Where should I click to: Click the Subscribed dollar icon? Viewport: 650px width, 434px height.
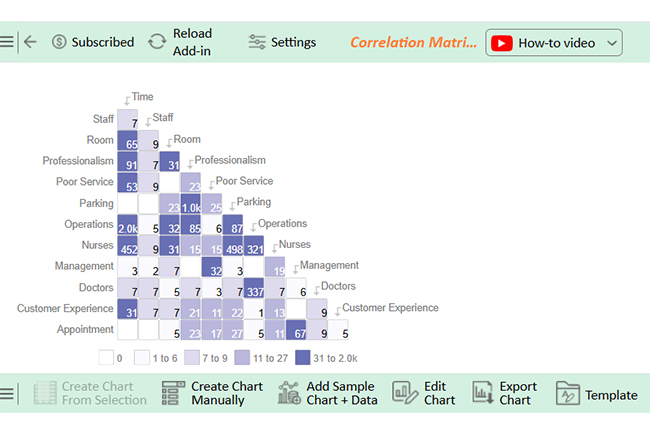pos(59,42)
